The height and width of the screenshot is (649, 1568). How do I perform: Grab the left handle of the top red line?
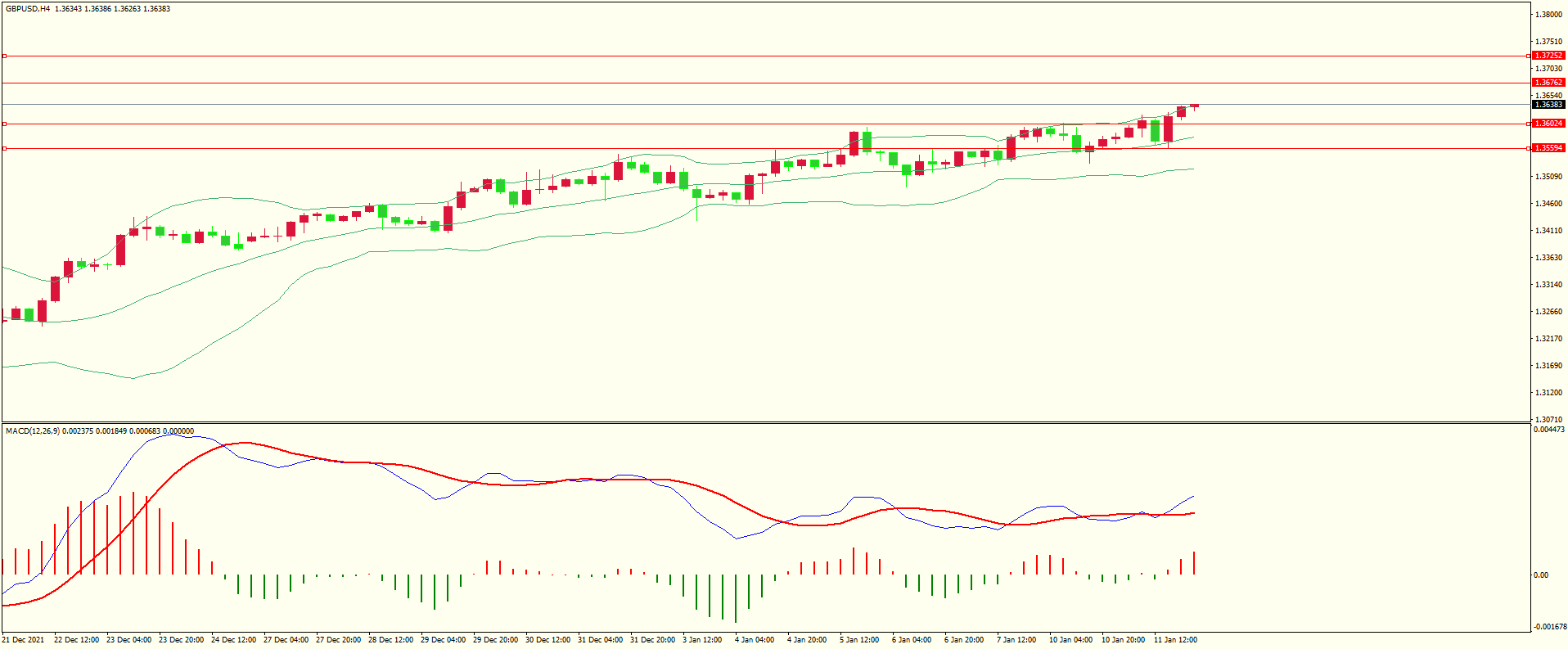tap(4, 56)
